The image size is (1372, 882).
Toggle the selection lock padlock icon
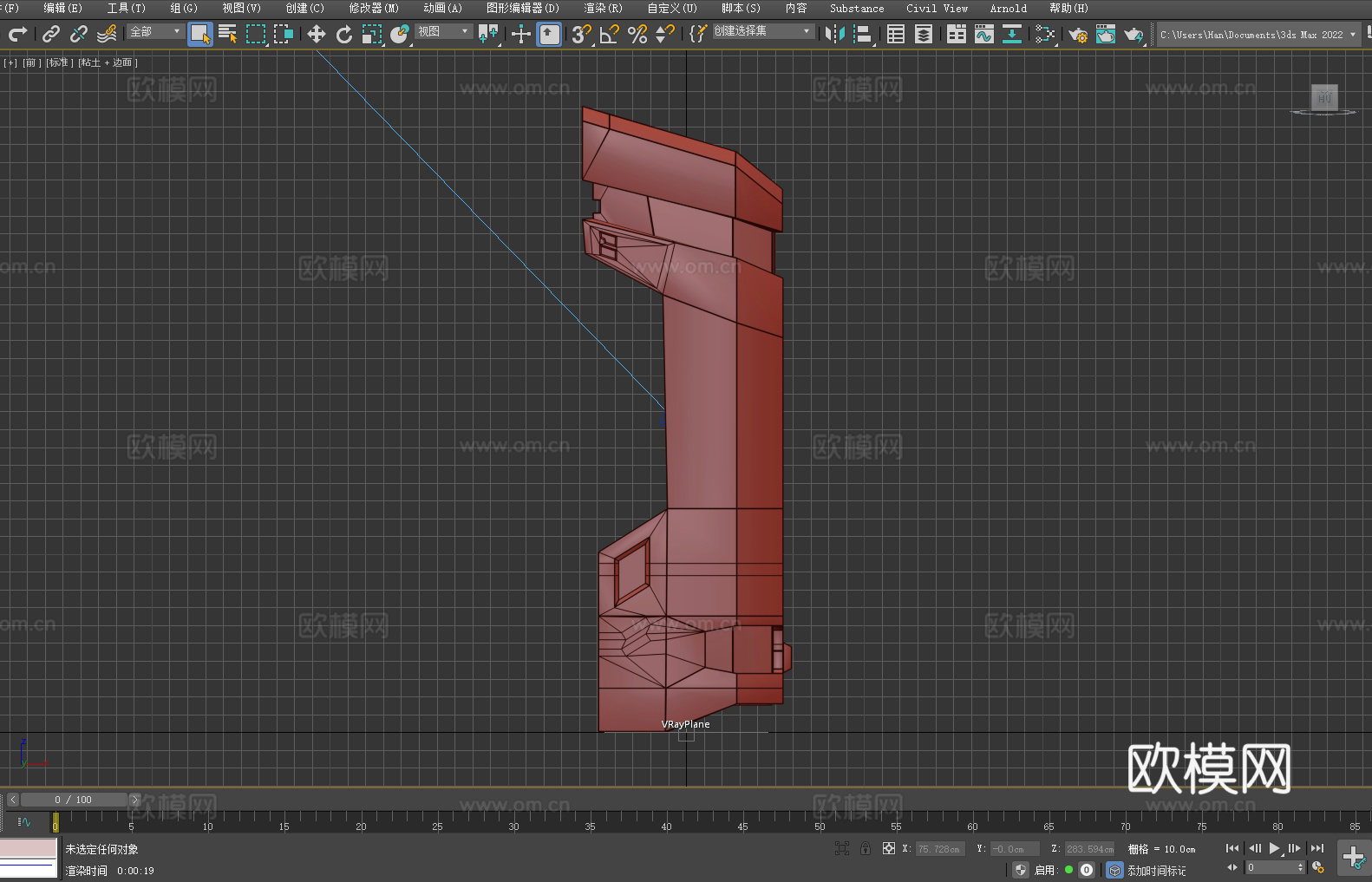tap(865, 849)
